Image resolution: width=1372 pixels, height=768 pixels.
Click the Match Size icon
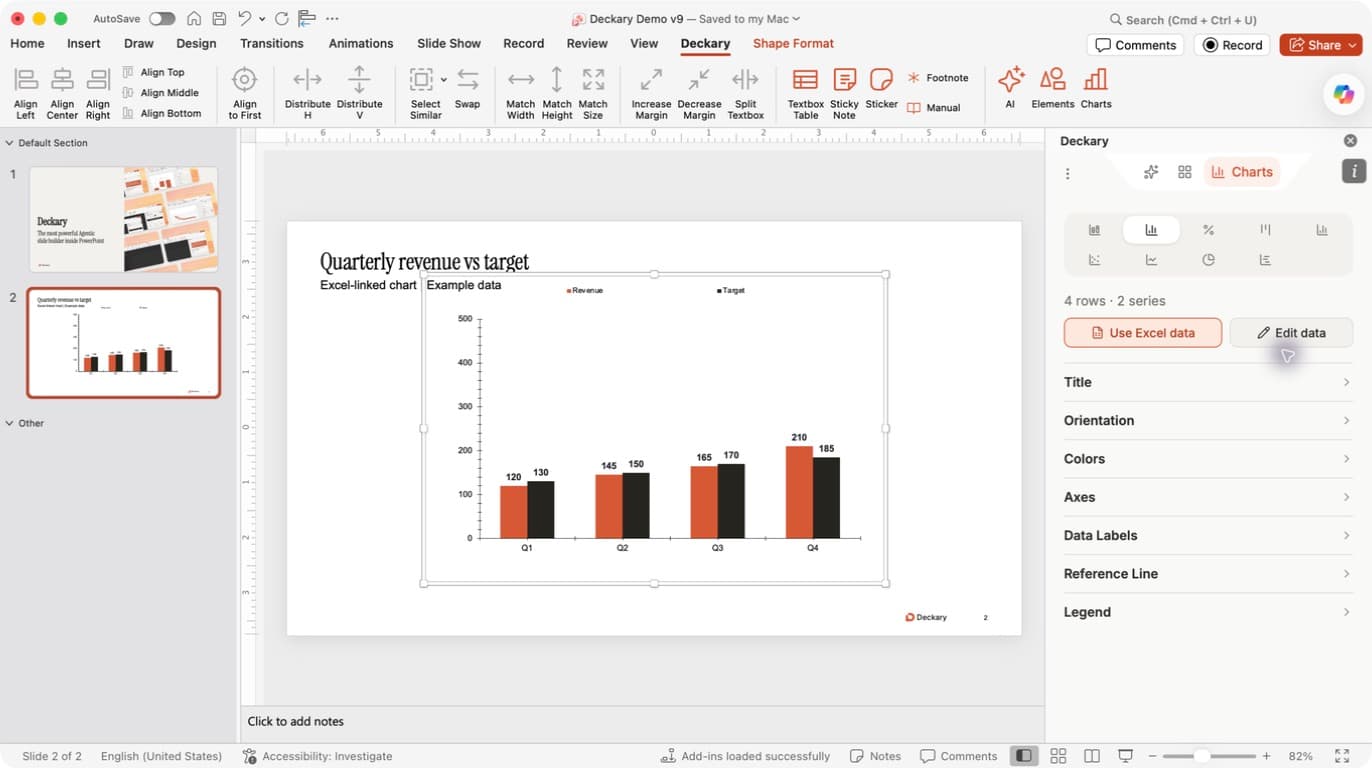coord(593,93)
